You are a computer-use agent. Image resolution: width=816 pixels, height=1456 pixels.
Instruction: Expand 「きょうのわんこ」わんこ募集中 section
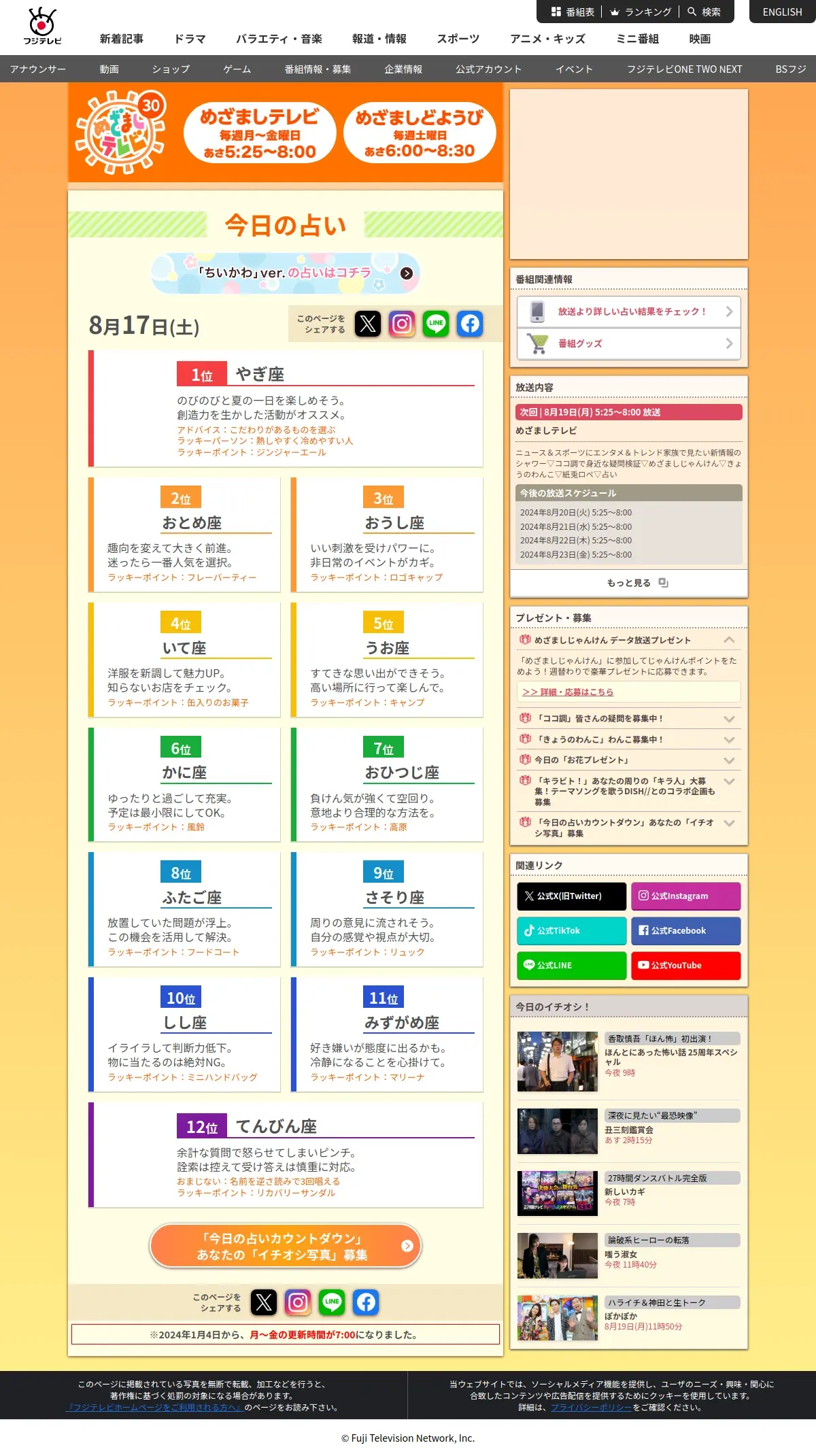(x=729, y=740)
